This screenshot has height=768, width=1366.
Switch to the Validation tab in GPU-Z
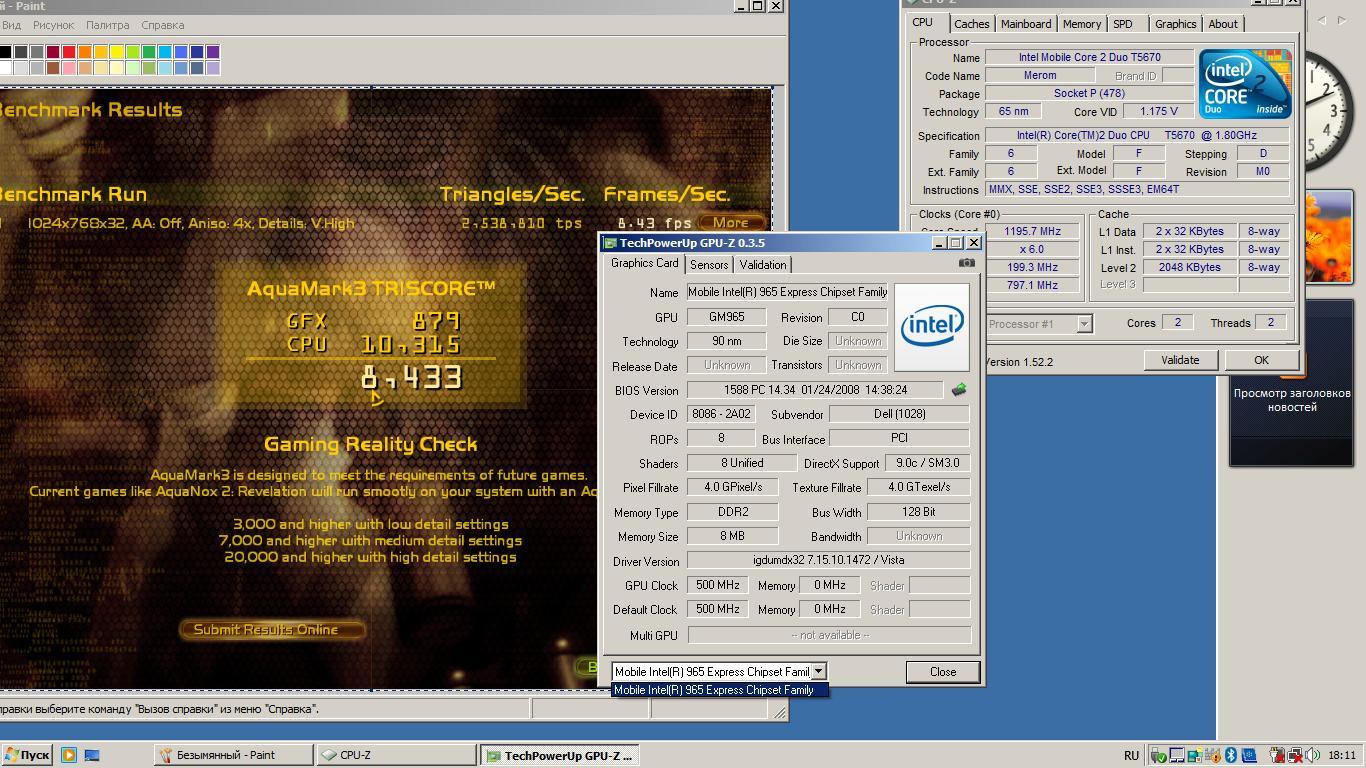[x=763, y=265]
